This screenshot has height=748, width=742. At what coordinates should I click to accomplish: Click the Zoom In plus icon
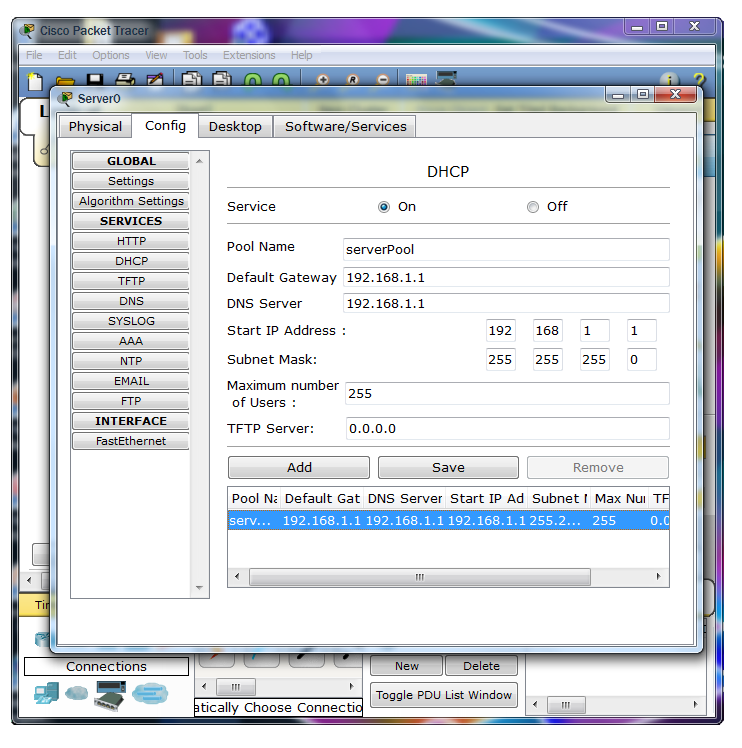(x=323, y=79)
